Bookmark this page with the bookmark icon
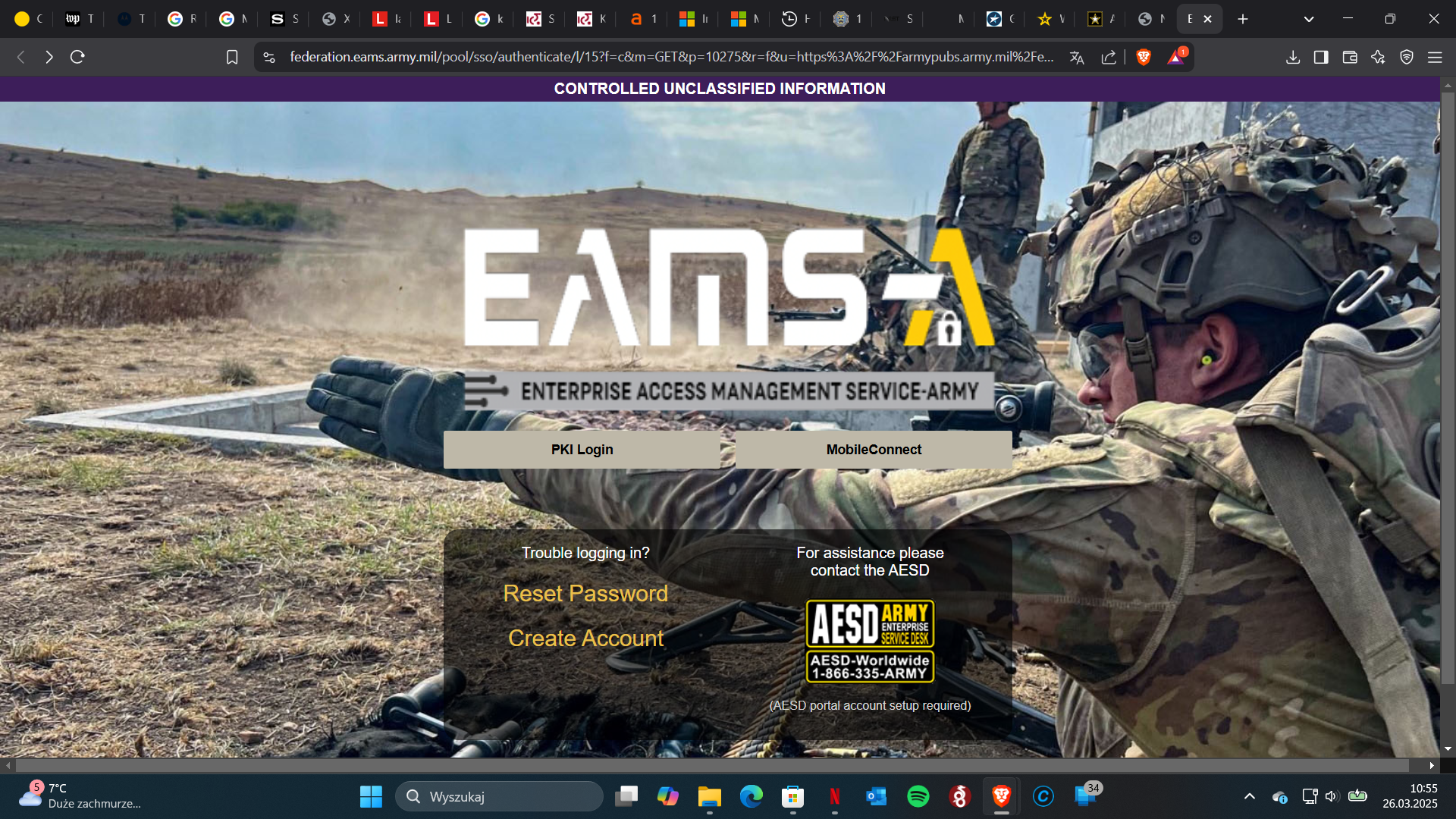Viewport: 1456px width, 819px height. tap(232, 57)
